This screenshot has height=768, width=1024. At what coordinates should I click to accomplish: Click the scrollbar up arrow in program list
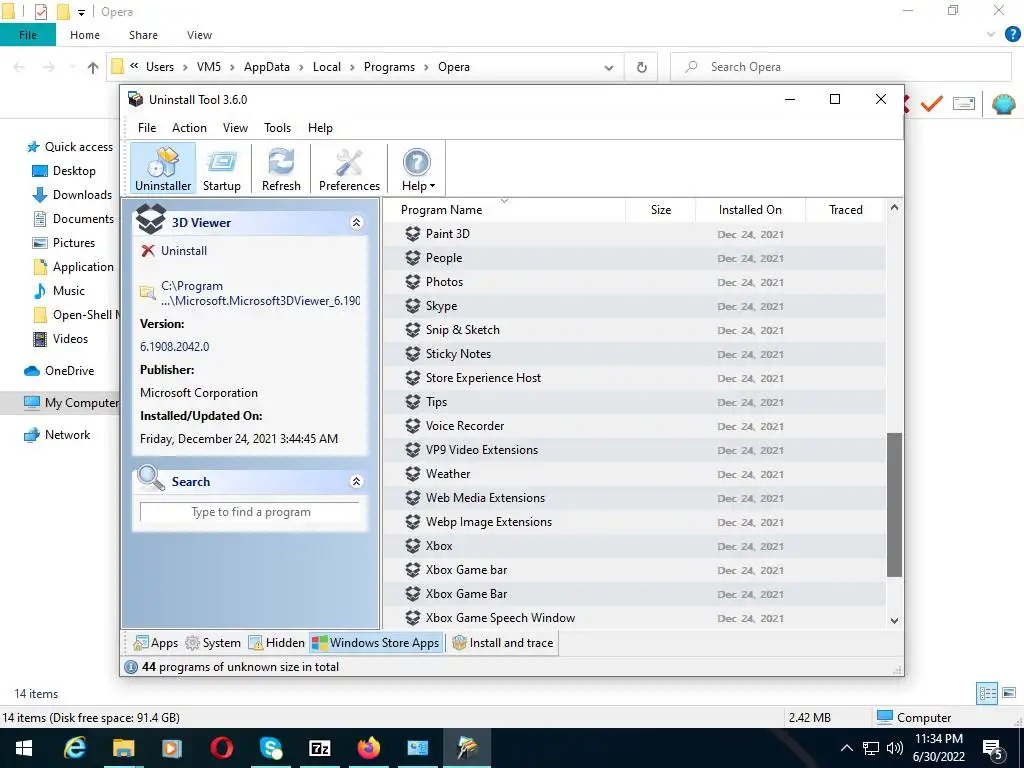coord(894,208)
